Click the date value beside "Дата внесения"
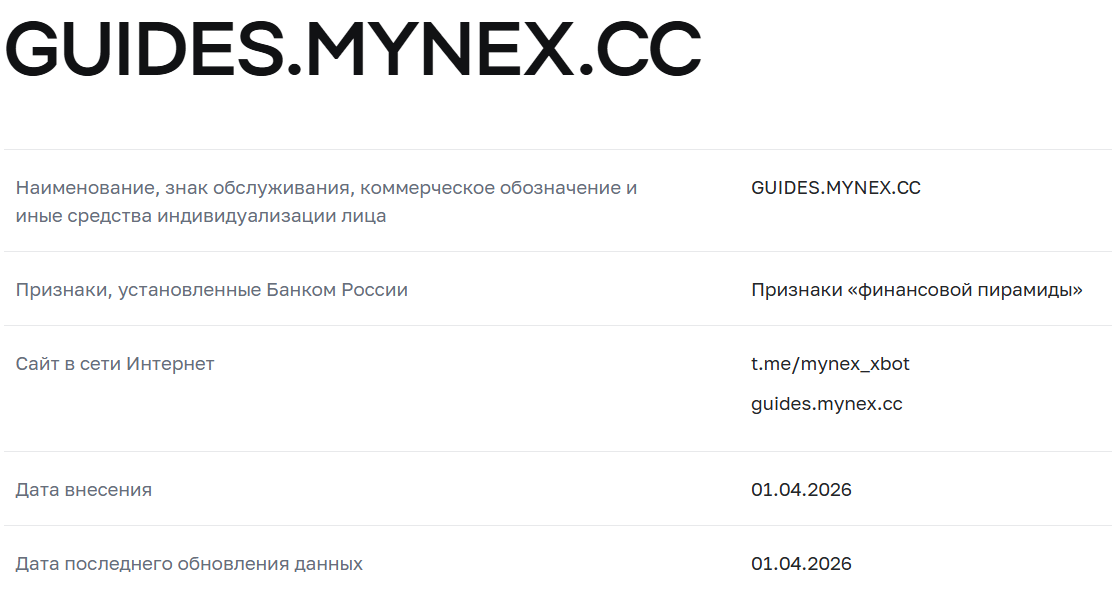Image resolution: width=1112 pixels, height=598 pixels. 801,490
